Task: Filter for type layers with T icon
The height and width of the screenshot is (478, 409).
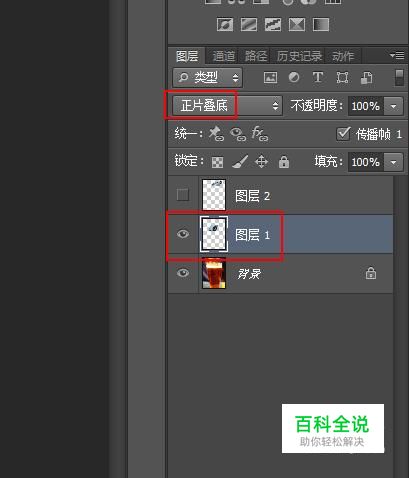Action: [x=318, y=78]
